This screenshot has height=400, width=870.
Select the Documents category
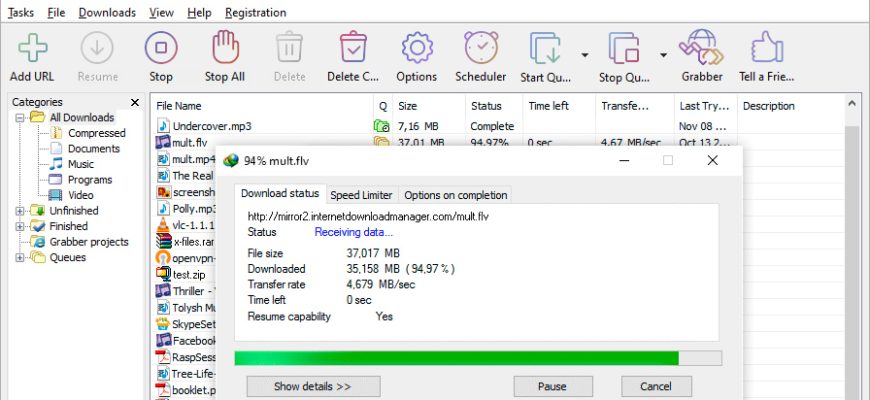94,149
